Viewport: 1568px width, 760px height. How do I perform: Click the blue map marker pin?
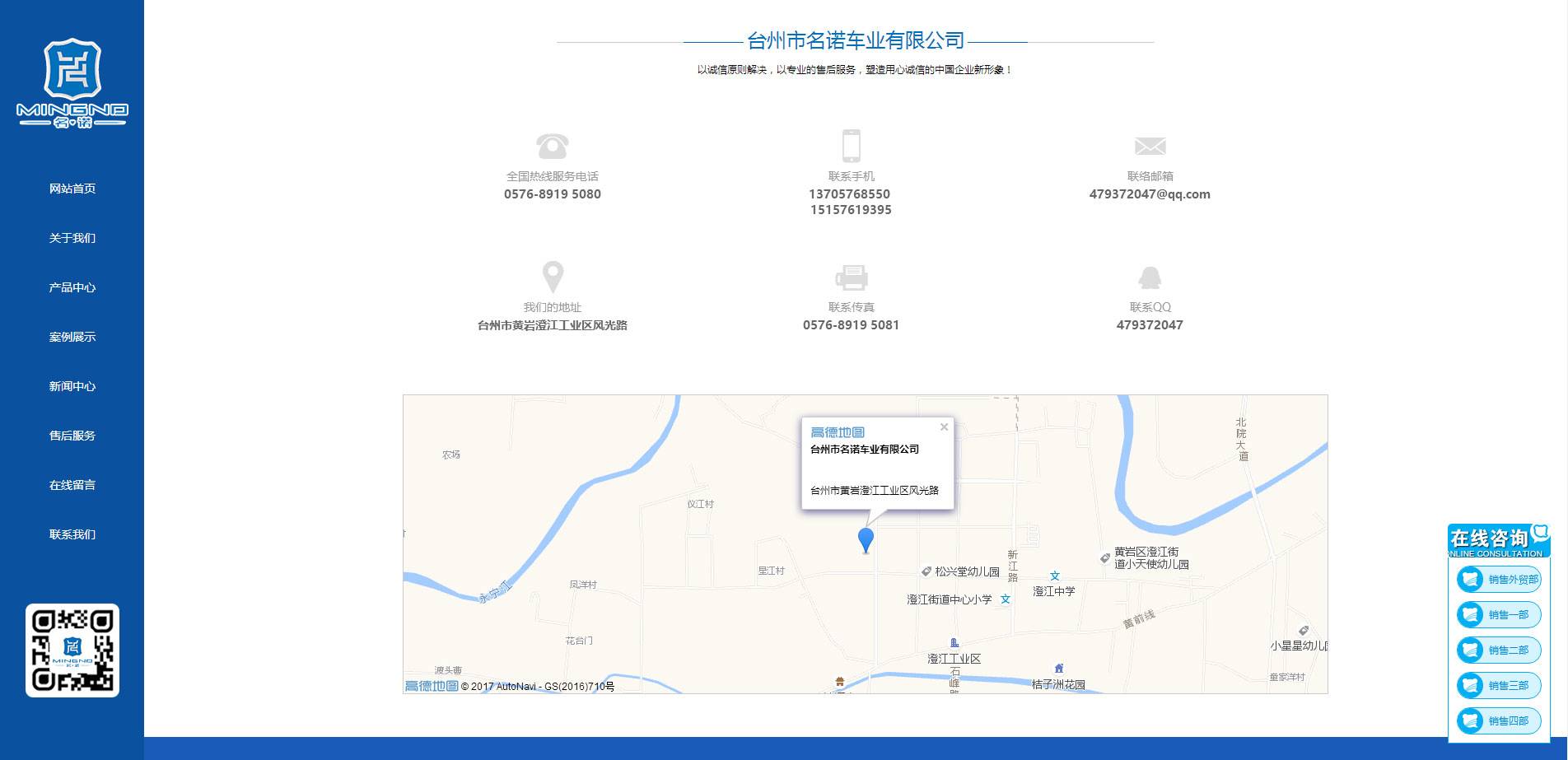coord(866,540)
